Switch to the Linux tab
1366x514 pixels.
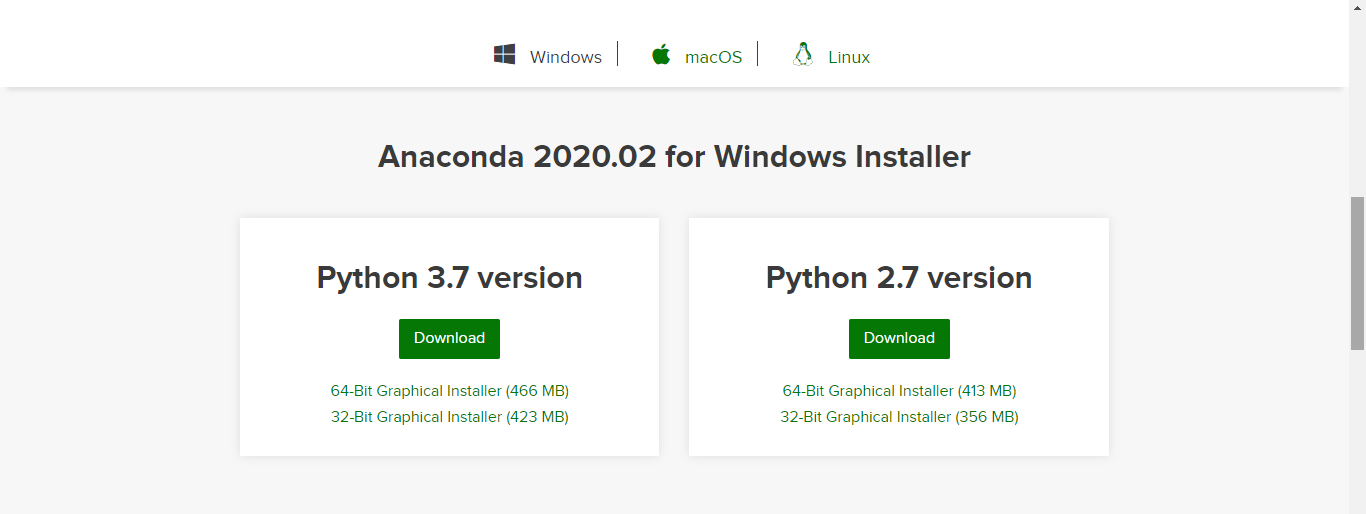[849, 57]
